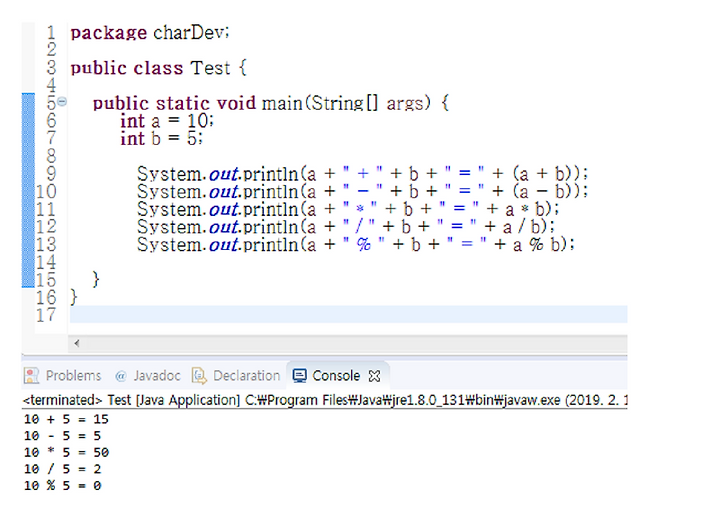Viewport: 720px width, 508px height.
Task: Click console output '10 - 5 = 5'
Action: (62, 435)
